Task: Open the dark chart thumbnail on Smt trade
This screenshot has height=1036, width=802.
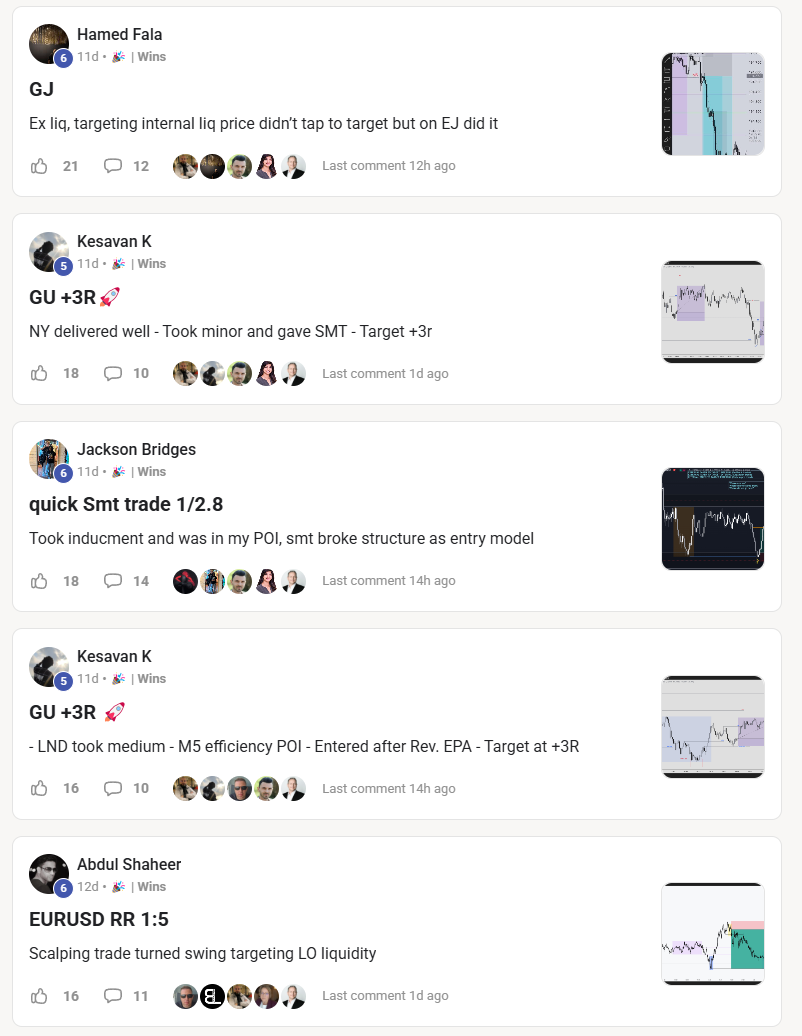Action: pos(713,519)
